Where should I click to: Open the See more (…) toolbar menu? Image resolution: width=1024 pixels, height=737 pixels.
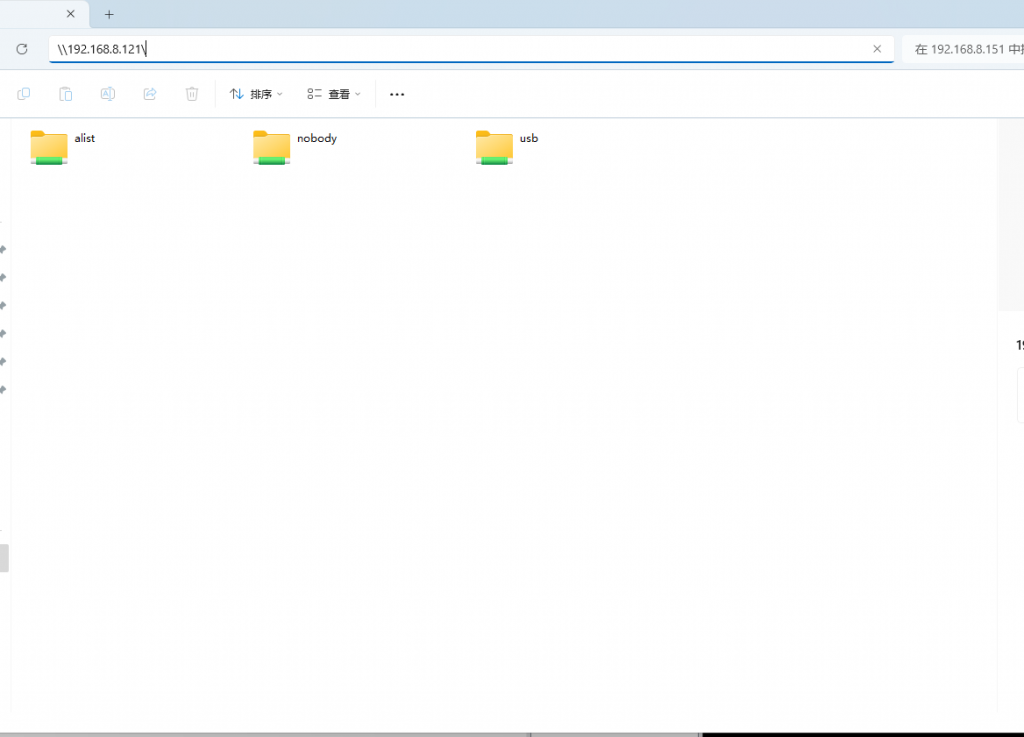tap(396, 94)
